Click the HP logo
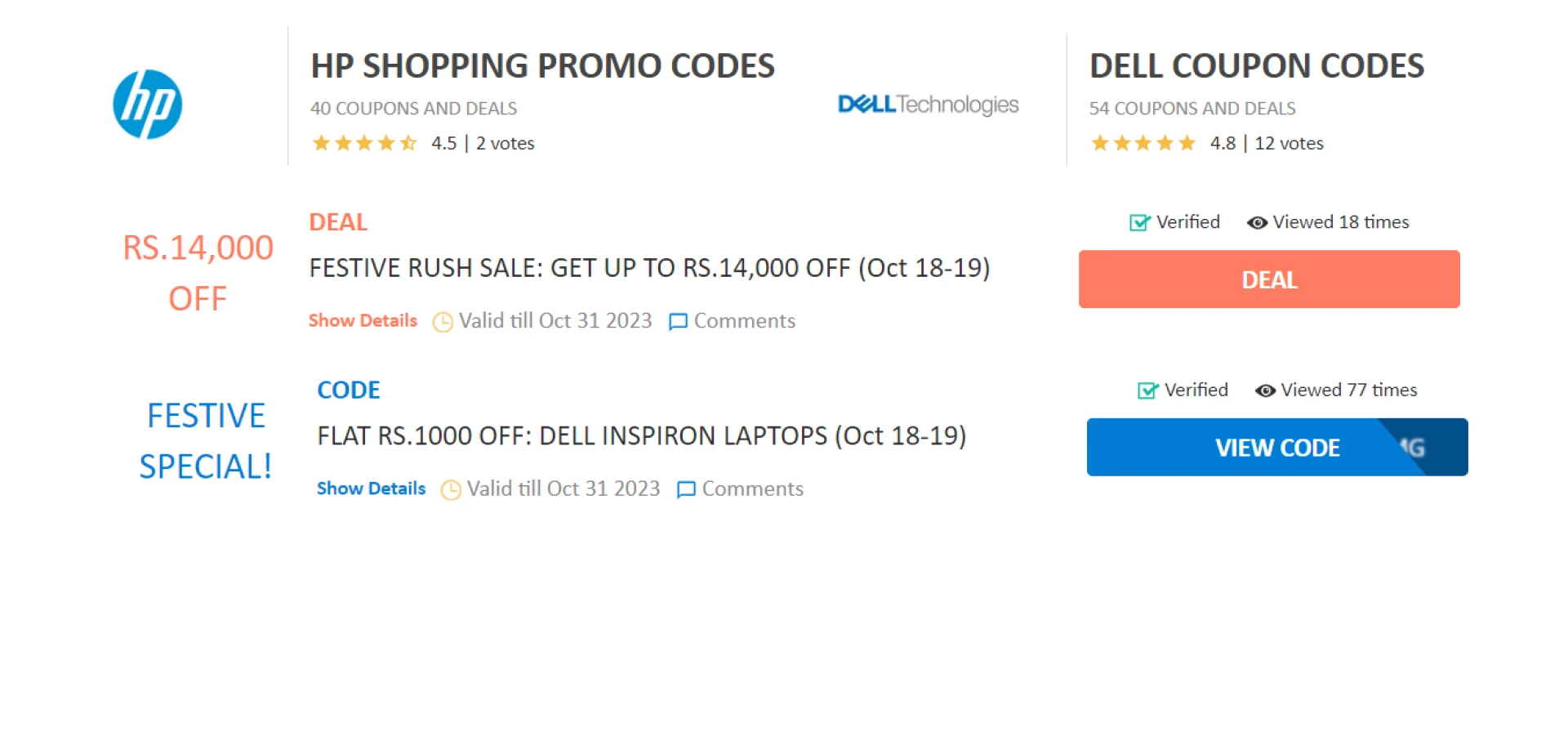This screenshot has width=1568, height=732. click(147, 105)
